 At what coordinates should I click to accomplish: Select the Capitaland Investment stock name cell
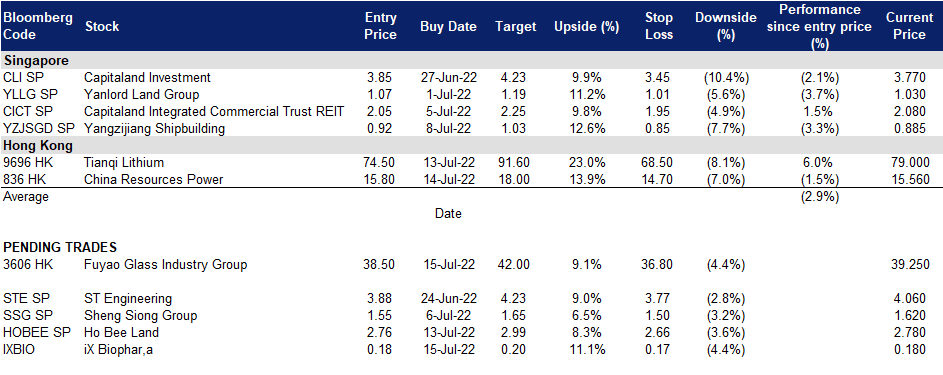[147, 78]
